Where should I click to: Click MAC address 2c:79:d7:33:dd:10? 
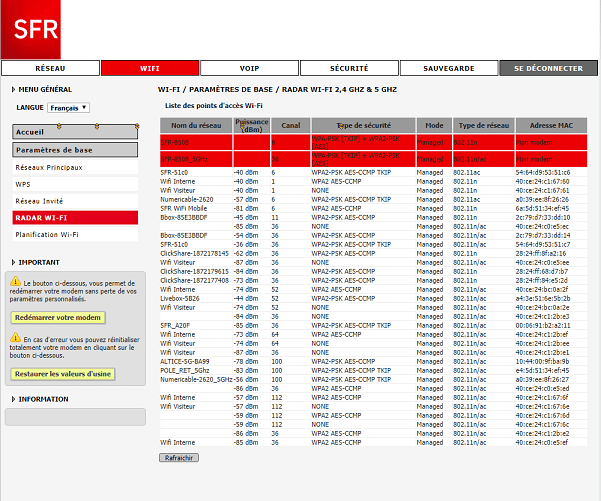click(x=543, y=217)
